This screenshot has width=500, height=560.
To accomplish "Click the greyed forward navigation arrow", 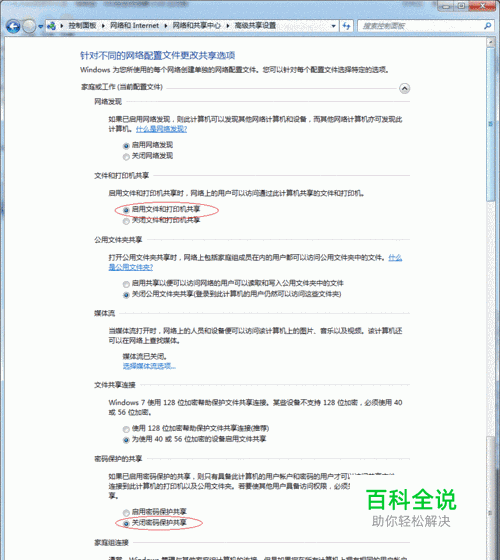I will tap(29, 26).
